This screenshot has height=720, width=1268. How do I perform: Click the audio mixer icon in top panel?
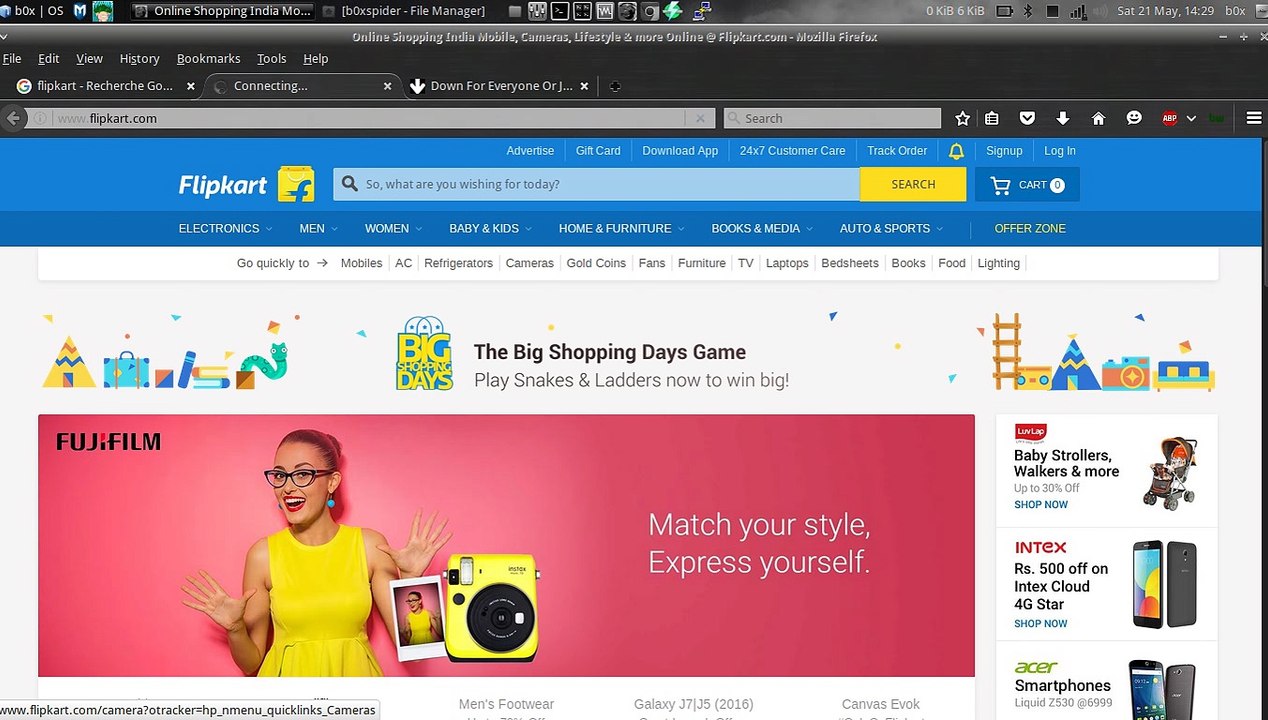click(x=537, y=11)
